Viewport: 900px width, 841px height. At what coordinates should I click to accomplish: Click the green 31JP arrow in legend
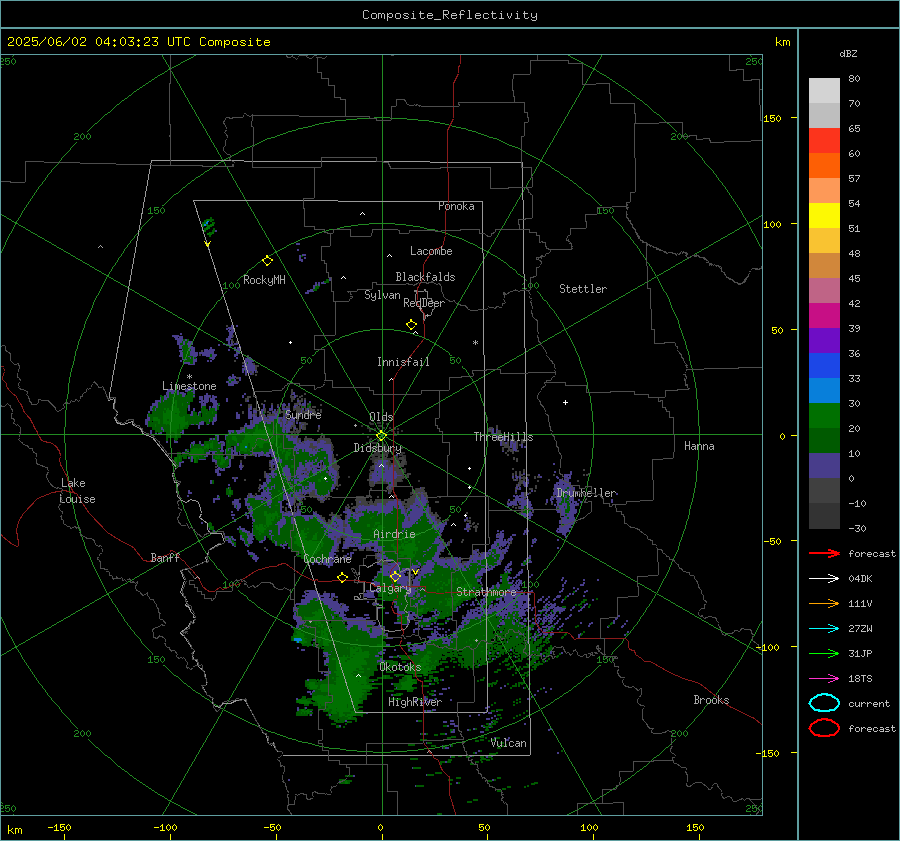(824, 653)
